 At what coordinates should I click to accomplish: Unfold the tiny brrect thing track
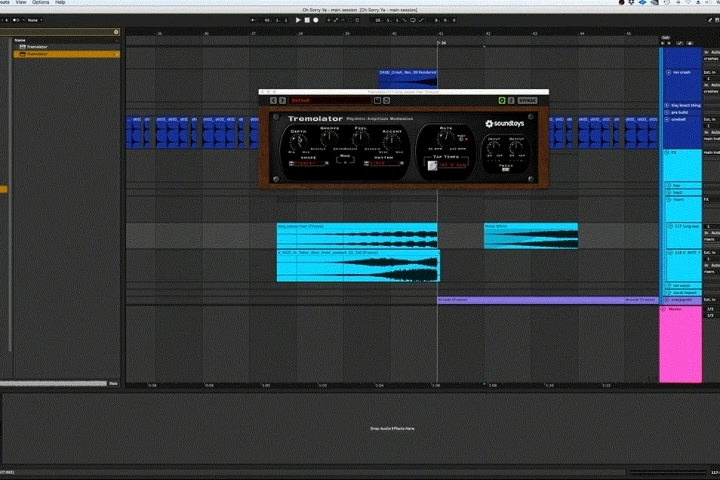click(667, 106)
